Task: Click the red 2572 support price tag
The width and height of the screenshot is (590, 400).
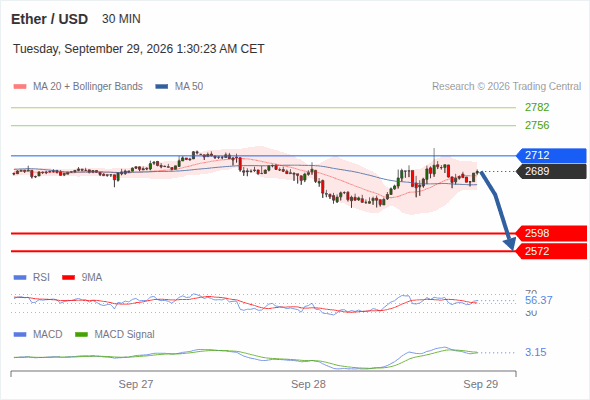Action: [x=552, y=251]
